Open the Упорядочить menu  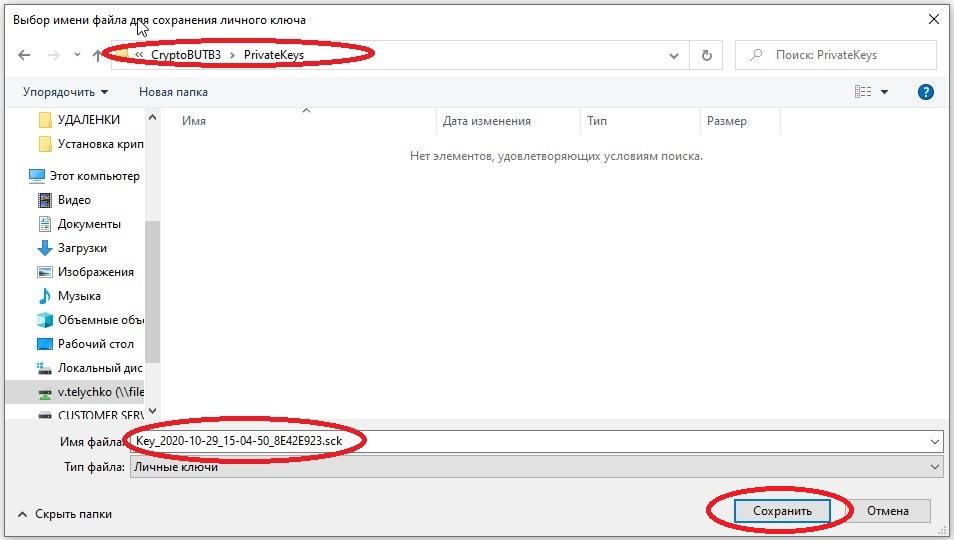[65, 92]
